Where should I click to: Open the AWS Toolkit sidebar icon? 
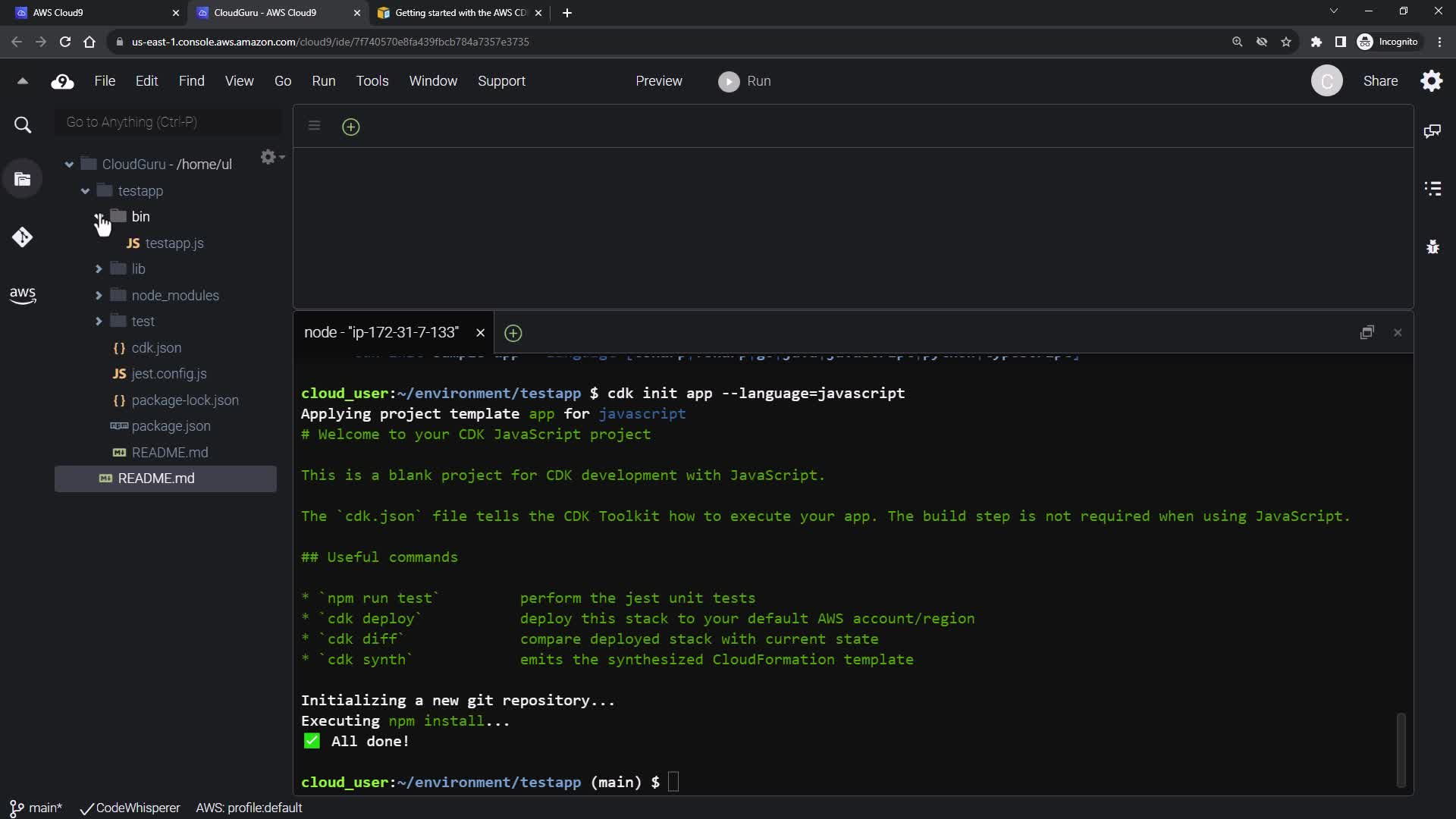coord(23,295)
